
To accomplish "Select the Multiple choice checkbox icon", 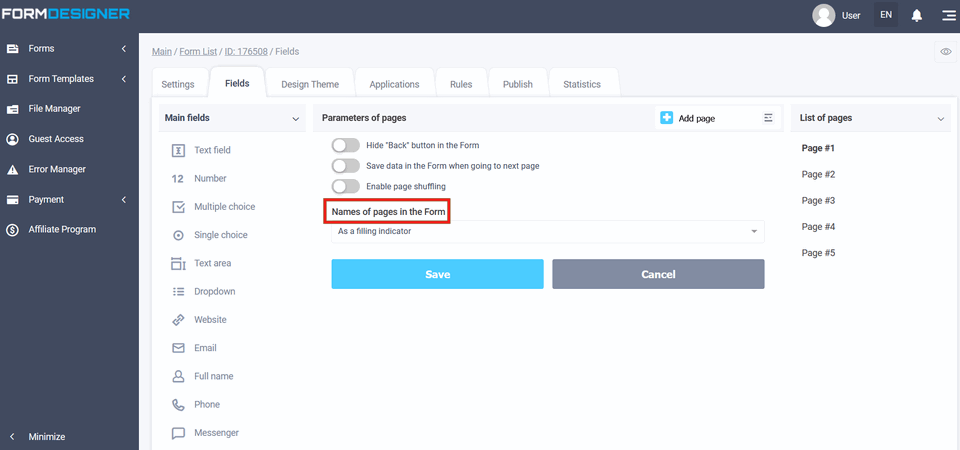I will coord(178,207).
